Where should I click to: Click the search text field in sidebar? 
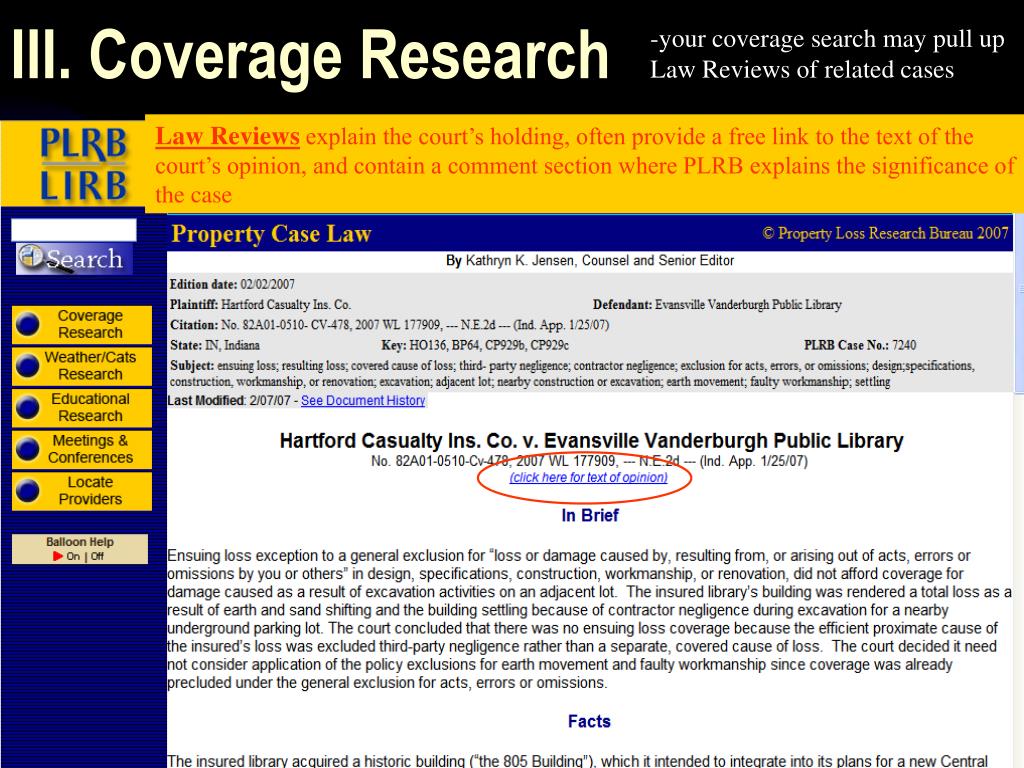(x=74, y=230)
